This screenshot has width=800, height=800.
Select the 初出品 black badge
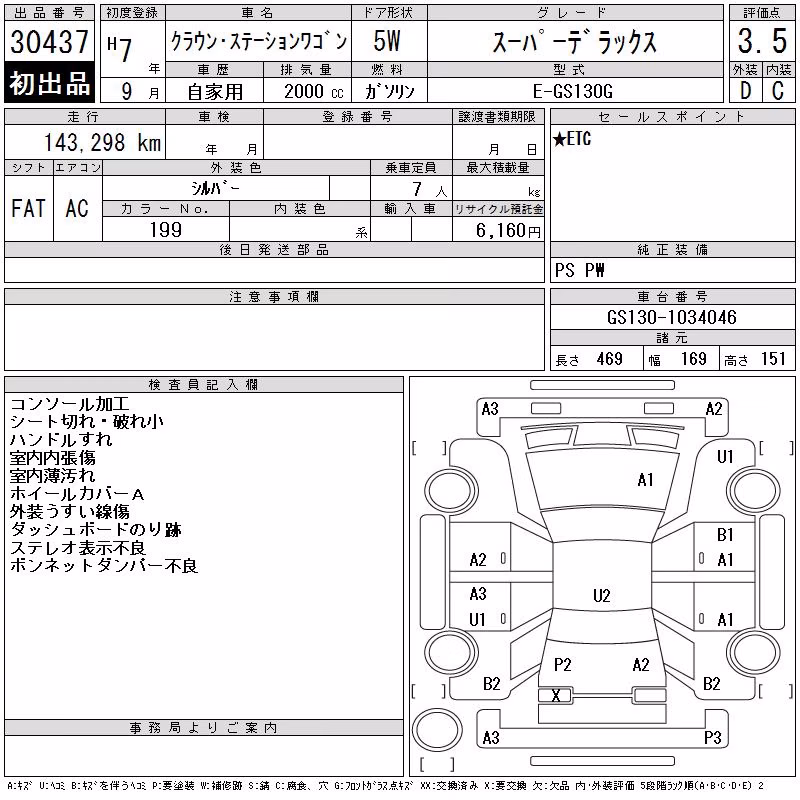[49, 83]
